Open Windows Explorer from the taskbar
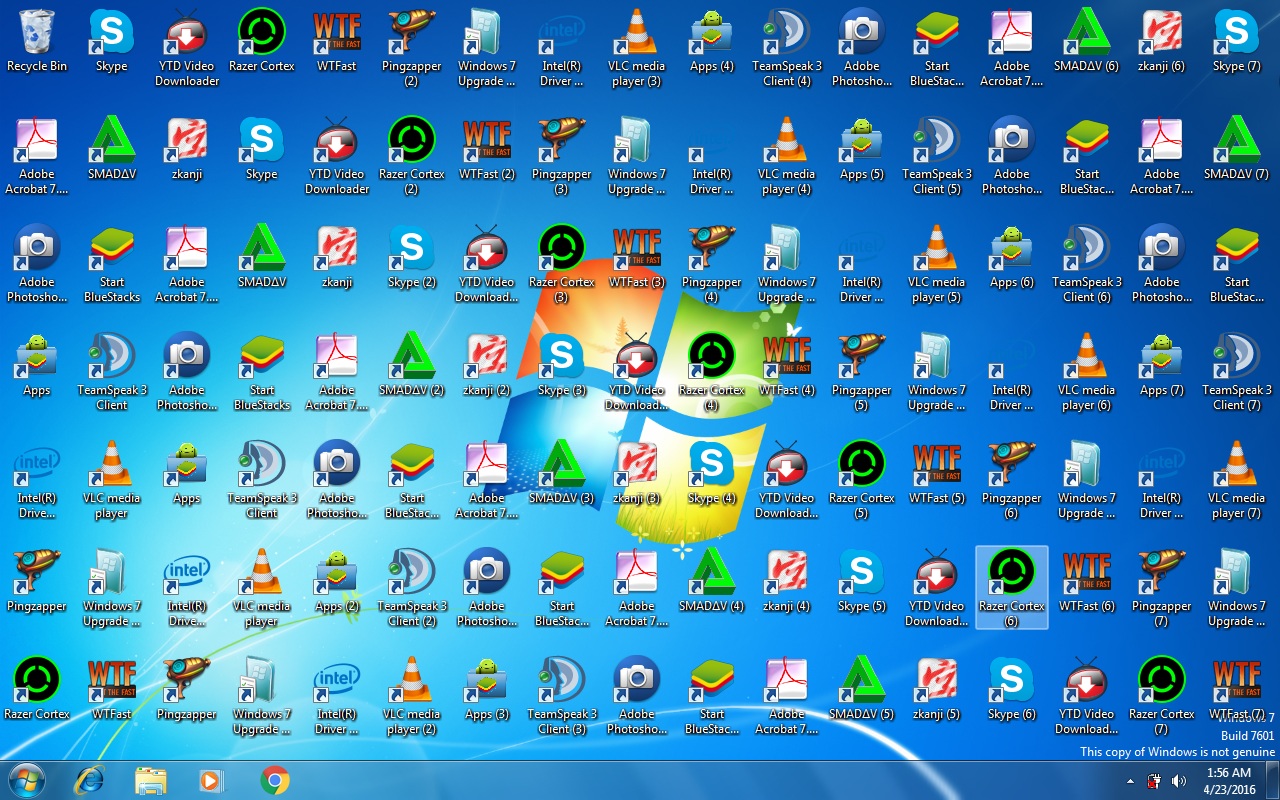This screenshot has height=800, width=1280. (150, 780)
